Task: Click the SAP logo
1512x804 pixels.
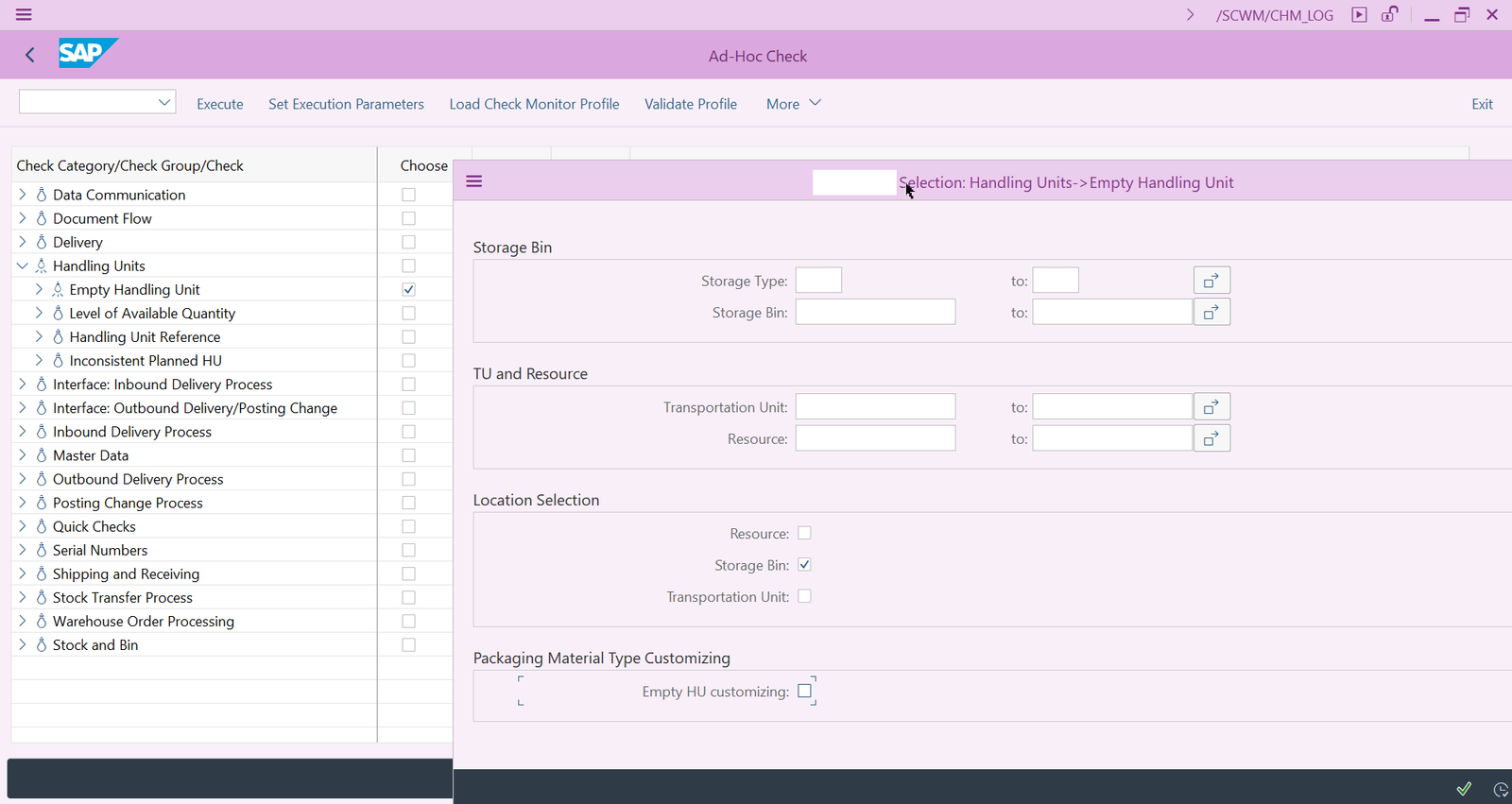Action: (89, 53)
